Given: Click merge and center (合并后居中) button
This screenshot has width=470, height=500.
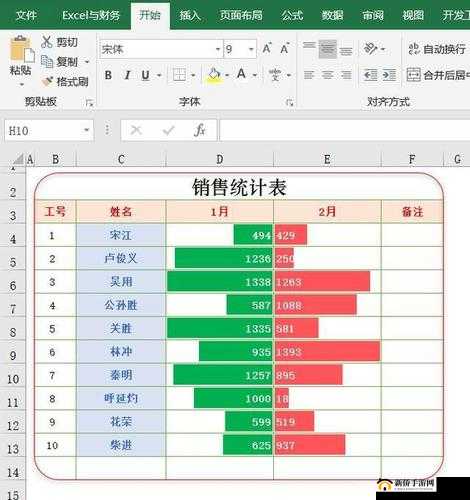Looking at the screenshot, I should [x=438, y=75].
